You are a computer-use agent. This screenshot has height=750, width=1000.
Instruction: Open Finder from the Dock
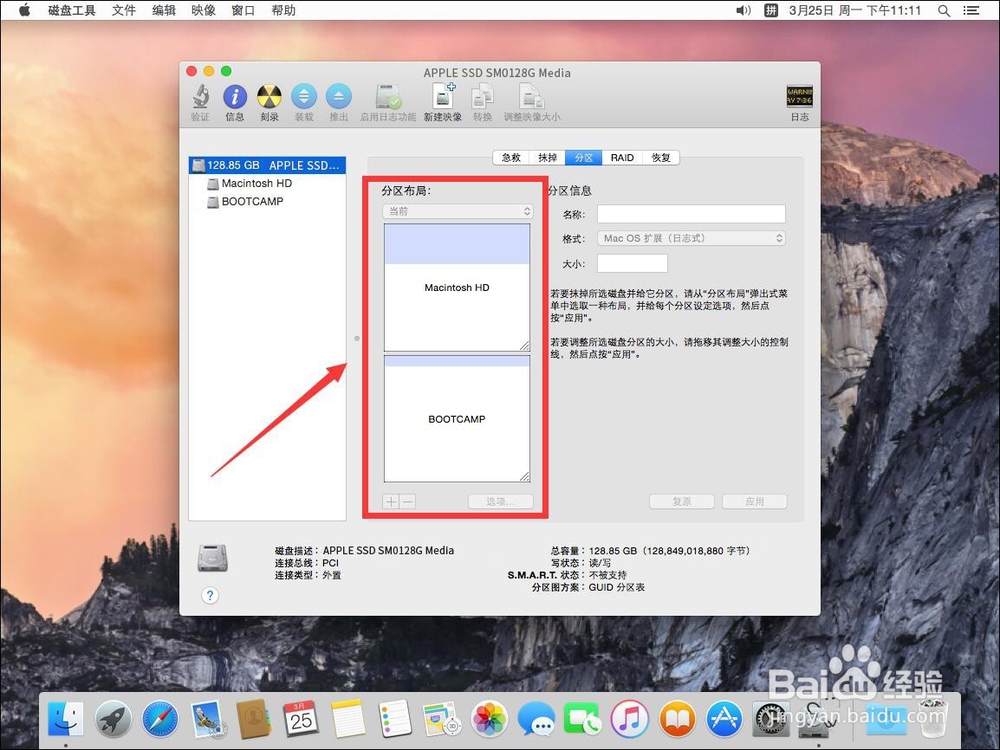coord(66,719)
